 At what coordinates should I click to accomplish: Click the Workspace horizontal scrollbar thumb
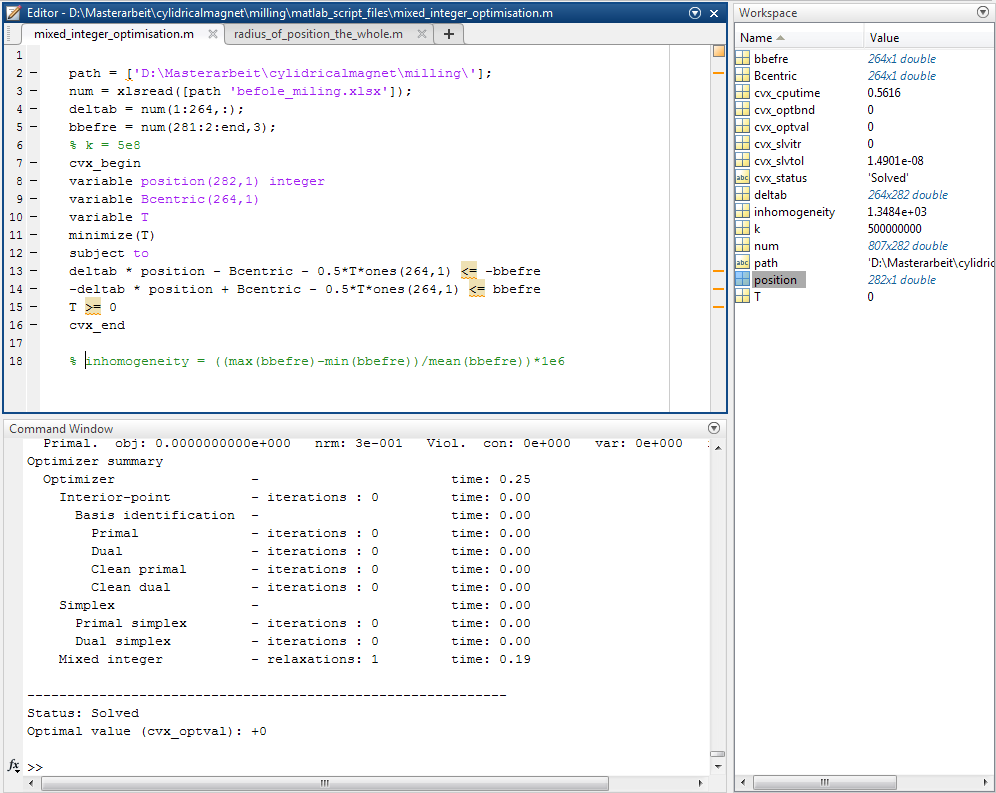click(824, 782)
